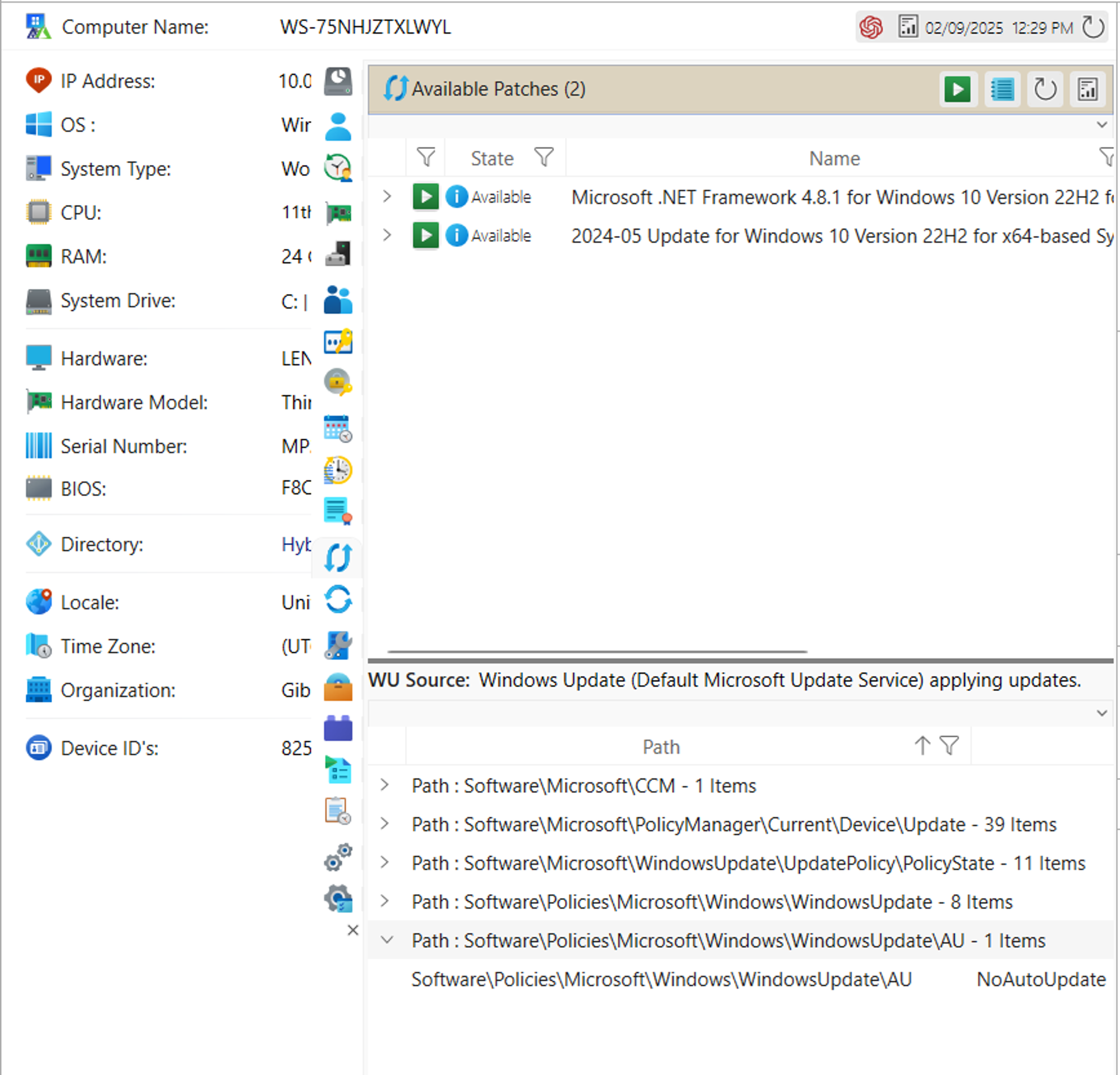This screenshot has width=1120, height=1075.
Task: Refresh device data using top-right refresh arrow
Action: [1093, 27]
